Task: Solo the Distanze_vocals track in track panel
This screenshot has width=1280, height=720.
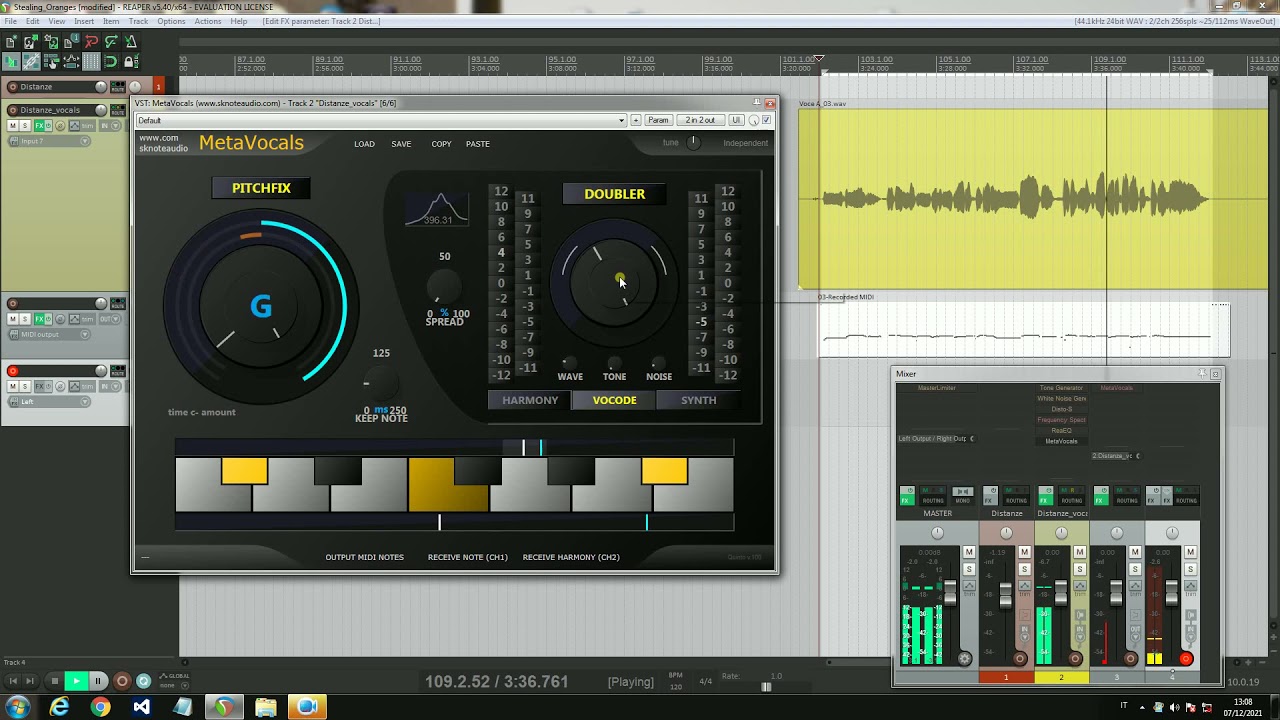Action: pyautogui.click(x=25, y=126)
